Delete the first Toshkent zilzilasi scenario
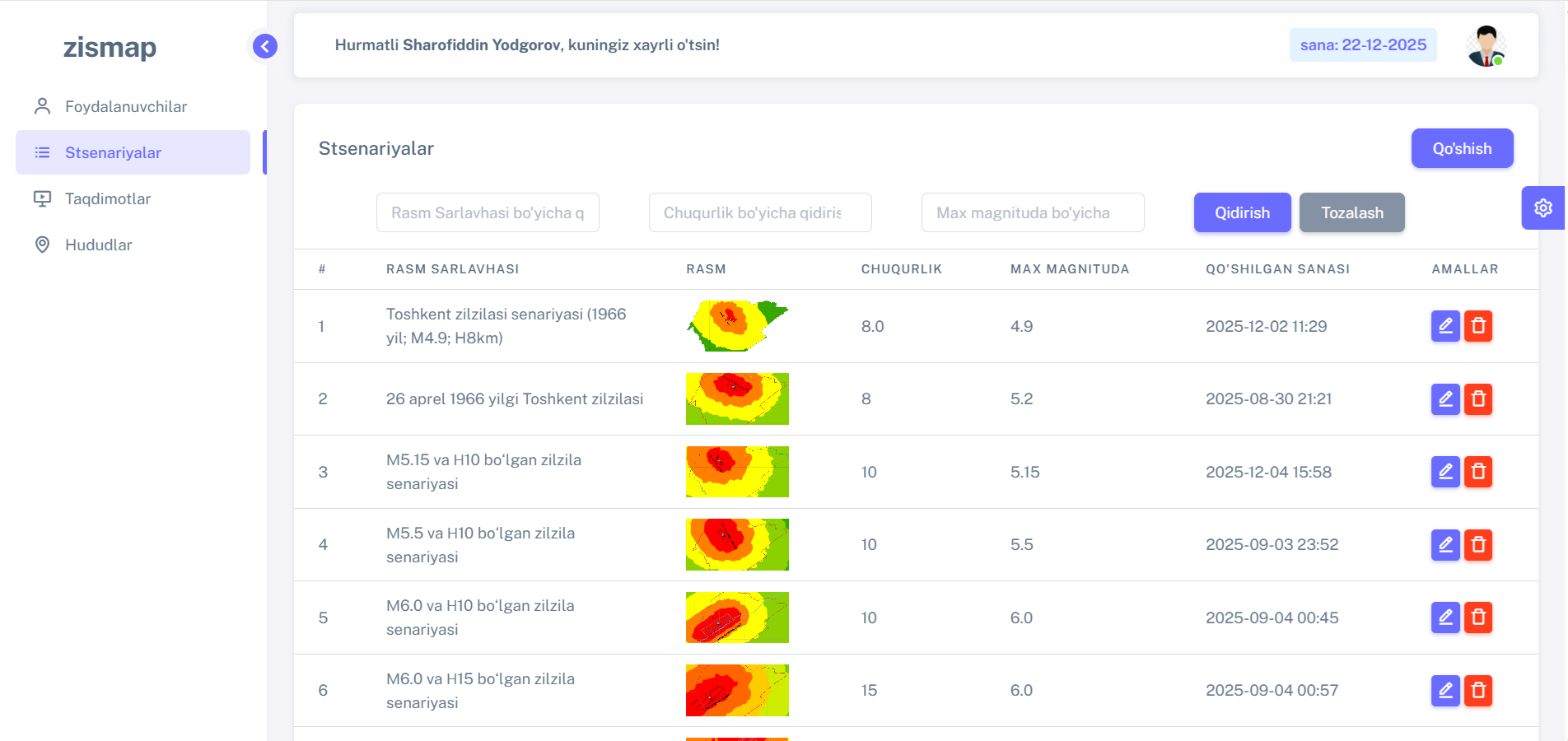This screenshot has width=1568, height=741. click(1478, 326)
